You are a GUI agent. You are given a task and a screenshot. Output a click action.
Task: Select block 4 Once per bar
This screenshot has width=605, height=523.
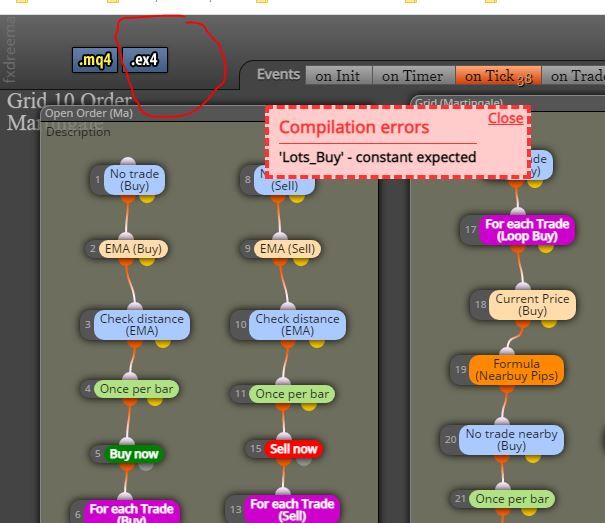(137, 389)
